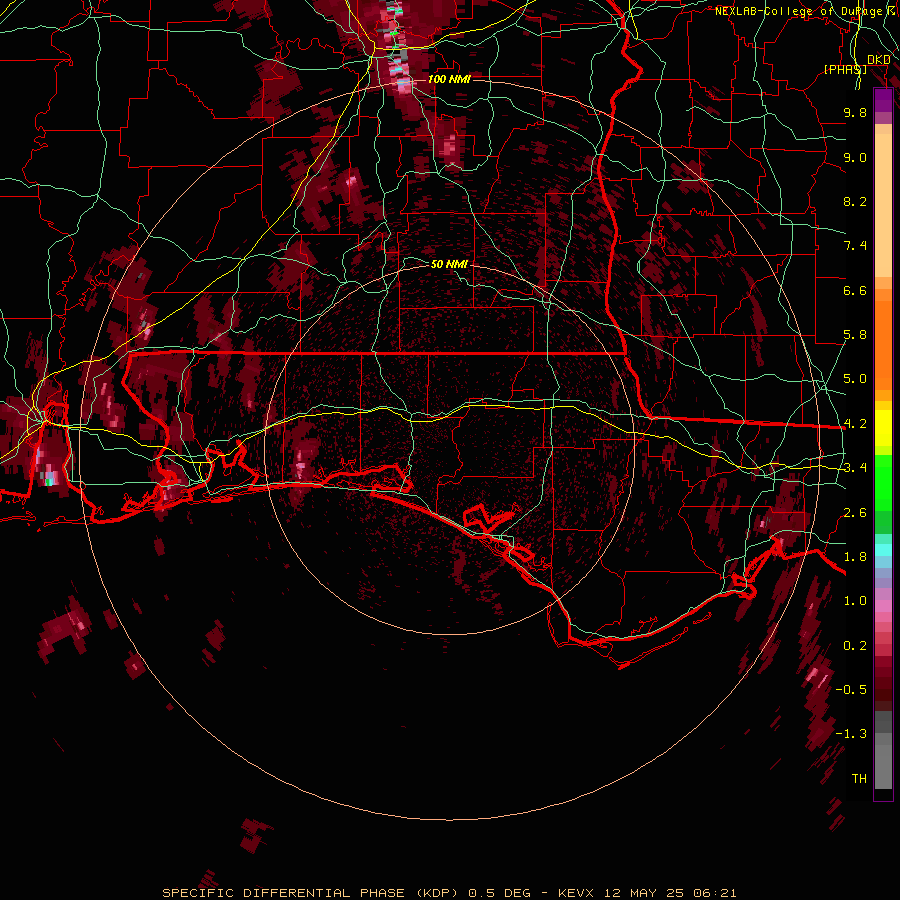Pick the gray color bar segment
The width and height of the screenshot is (900, 900).
883,749
